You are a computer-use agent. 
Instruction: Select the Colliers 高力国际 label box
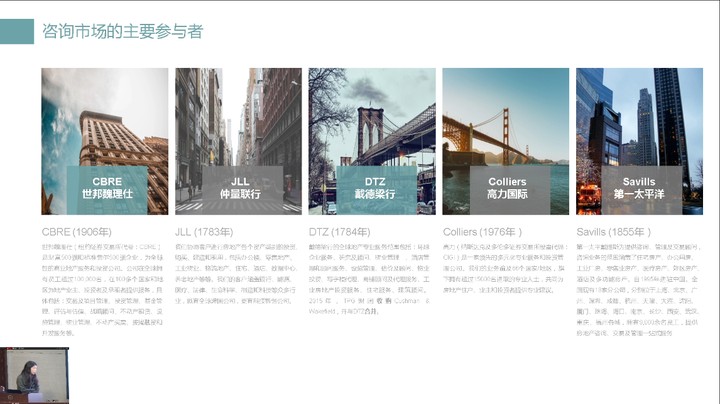click(510, 190)
